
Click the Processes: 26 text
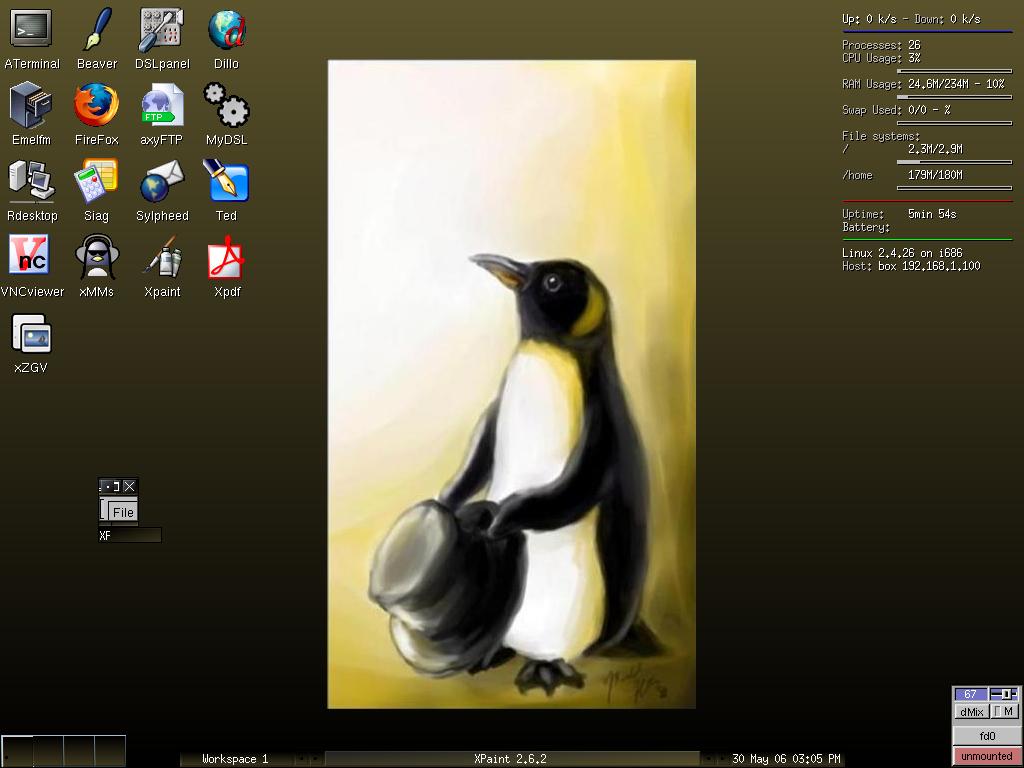click(x=881, y=45)
